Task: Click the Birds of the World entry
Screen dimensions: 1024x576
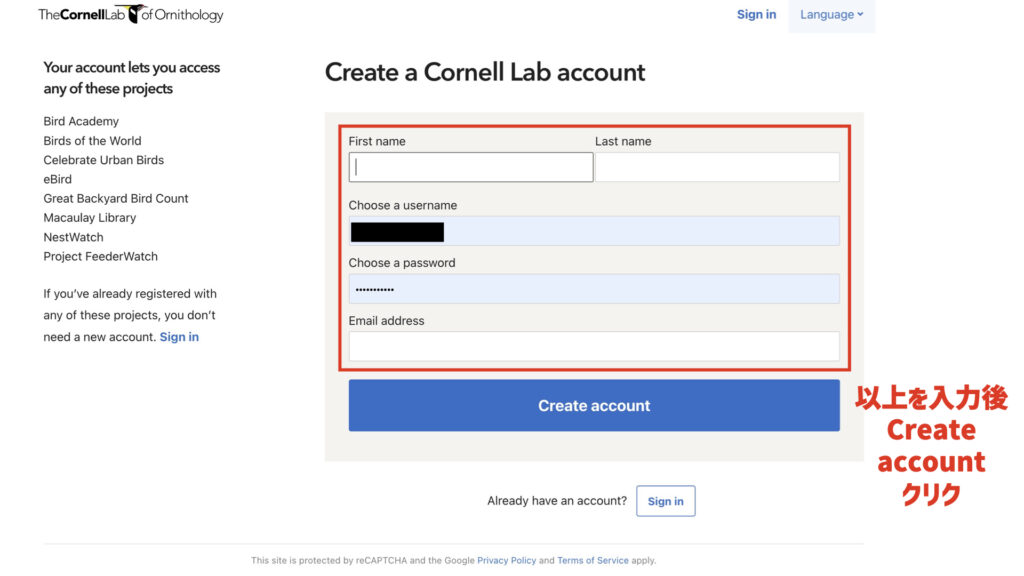Action: click(x=92, y=141)
